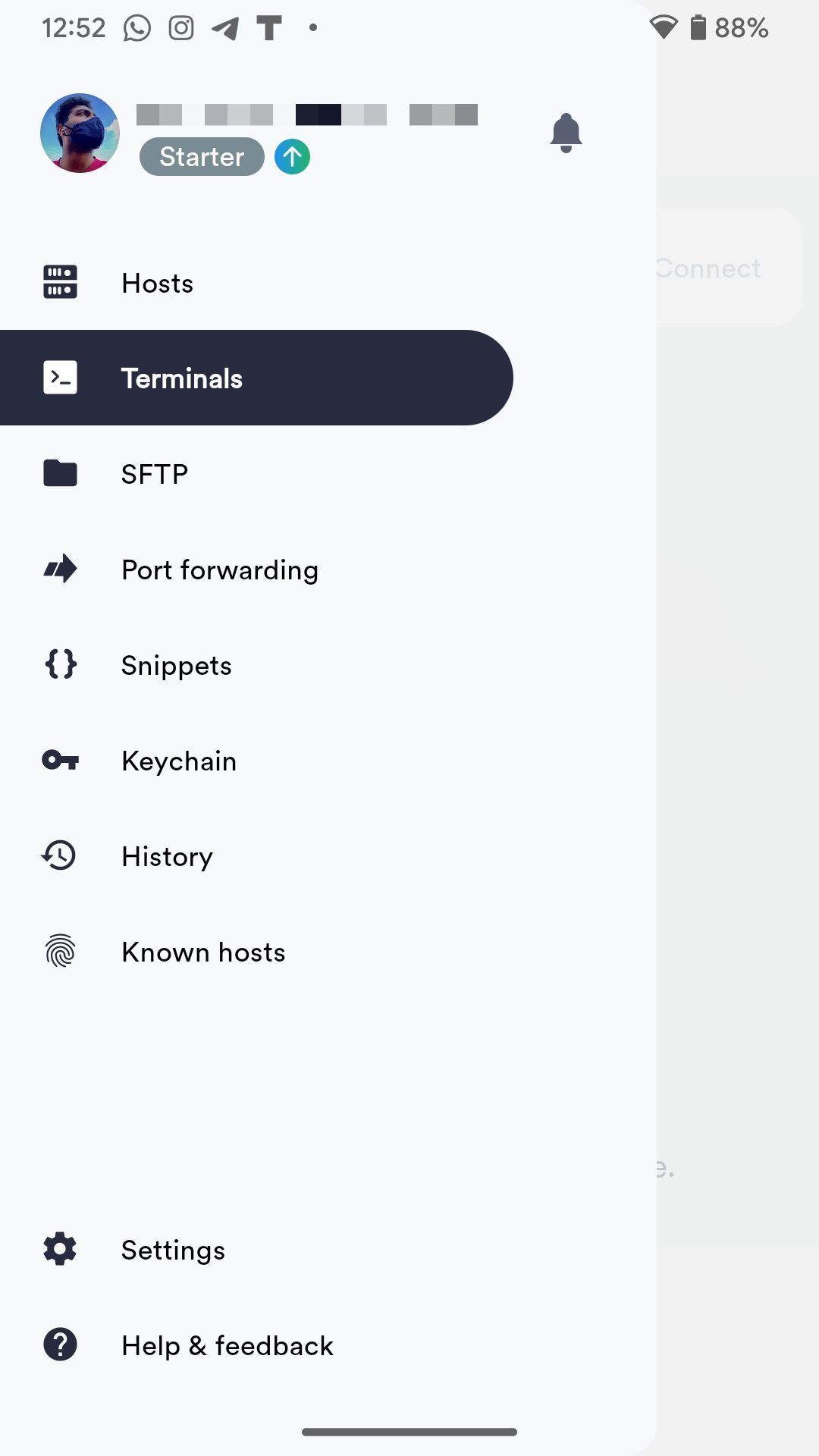Navigate to Known hosts
819x1456 pixels.
[x=202, y=951]
